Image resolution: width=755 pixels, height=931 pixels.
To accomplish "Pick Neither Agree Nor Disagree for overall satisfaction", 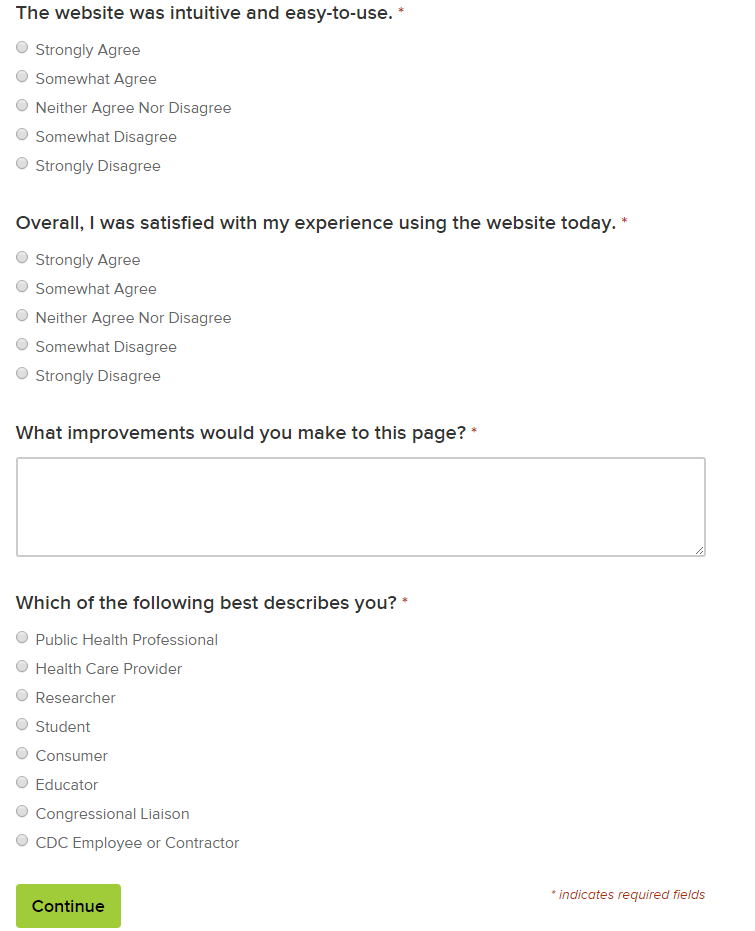I will coord(22,316).
